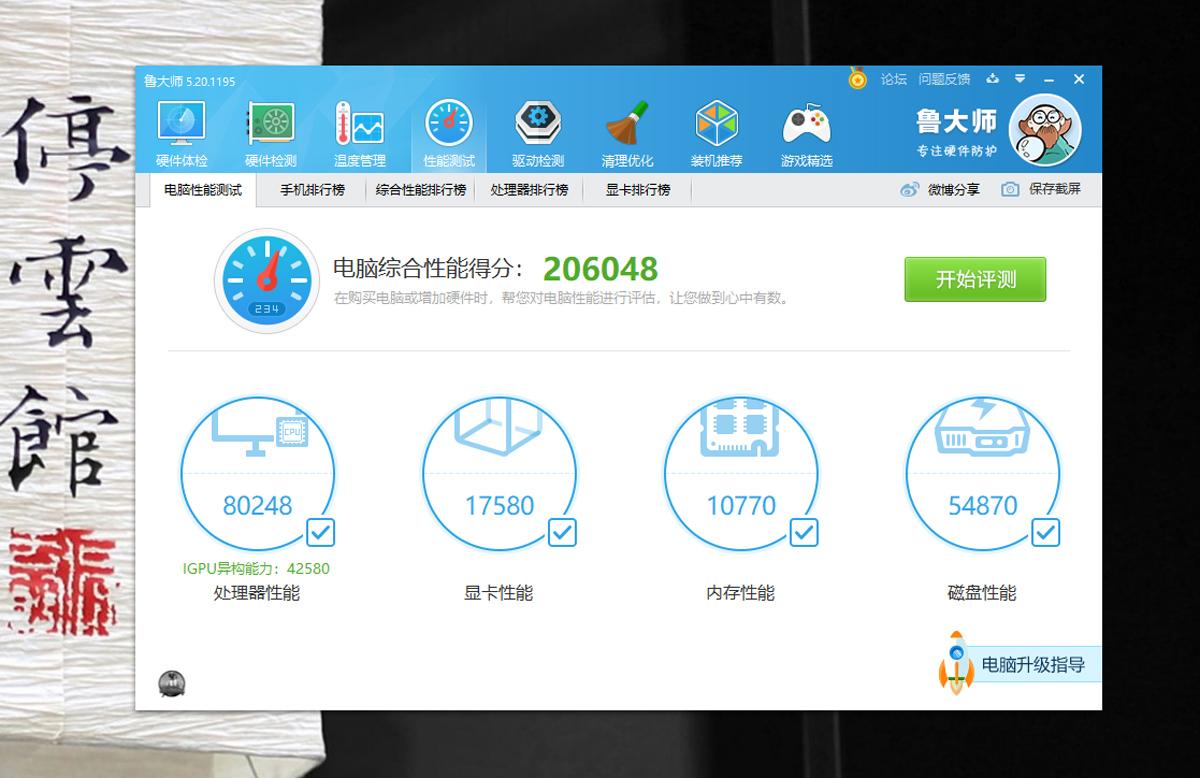Click the disk score 54870
Screen dimensions: 1200x778
[983, 506]
